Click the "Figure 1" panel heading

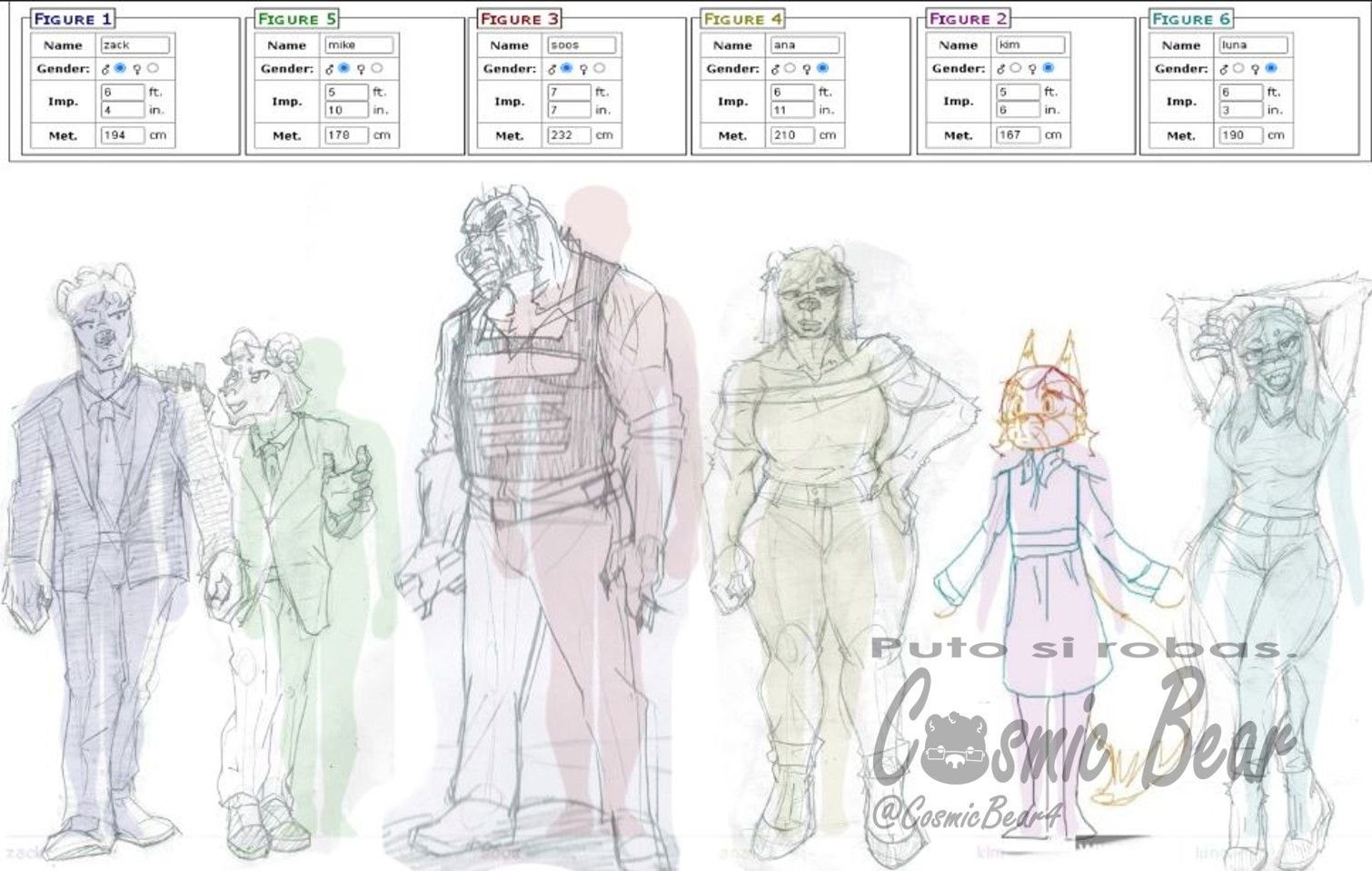[x=73, y=19]
